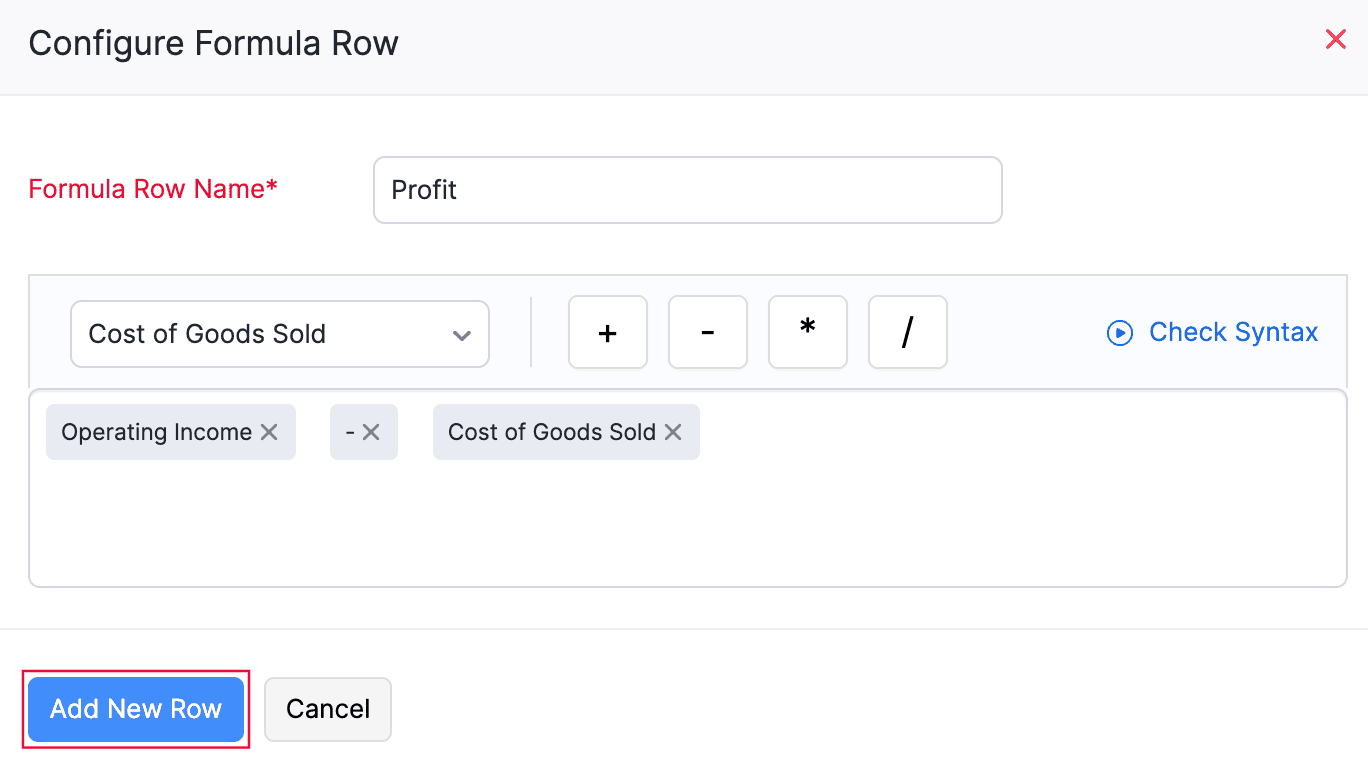The width and height of the screenshot is (1368, 776).
Task: Click the chevron arrow in the account dropdown
Action: pos(461,335)
